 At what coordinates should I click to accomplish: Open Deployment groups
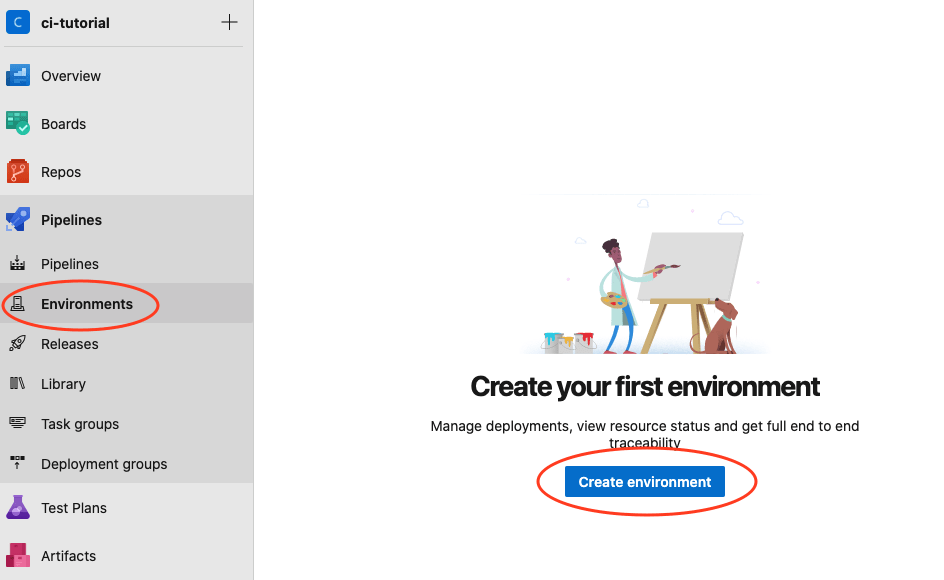point(104,464)
